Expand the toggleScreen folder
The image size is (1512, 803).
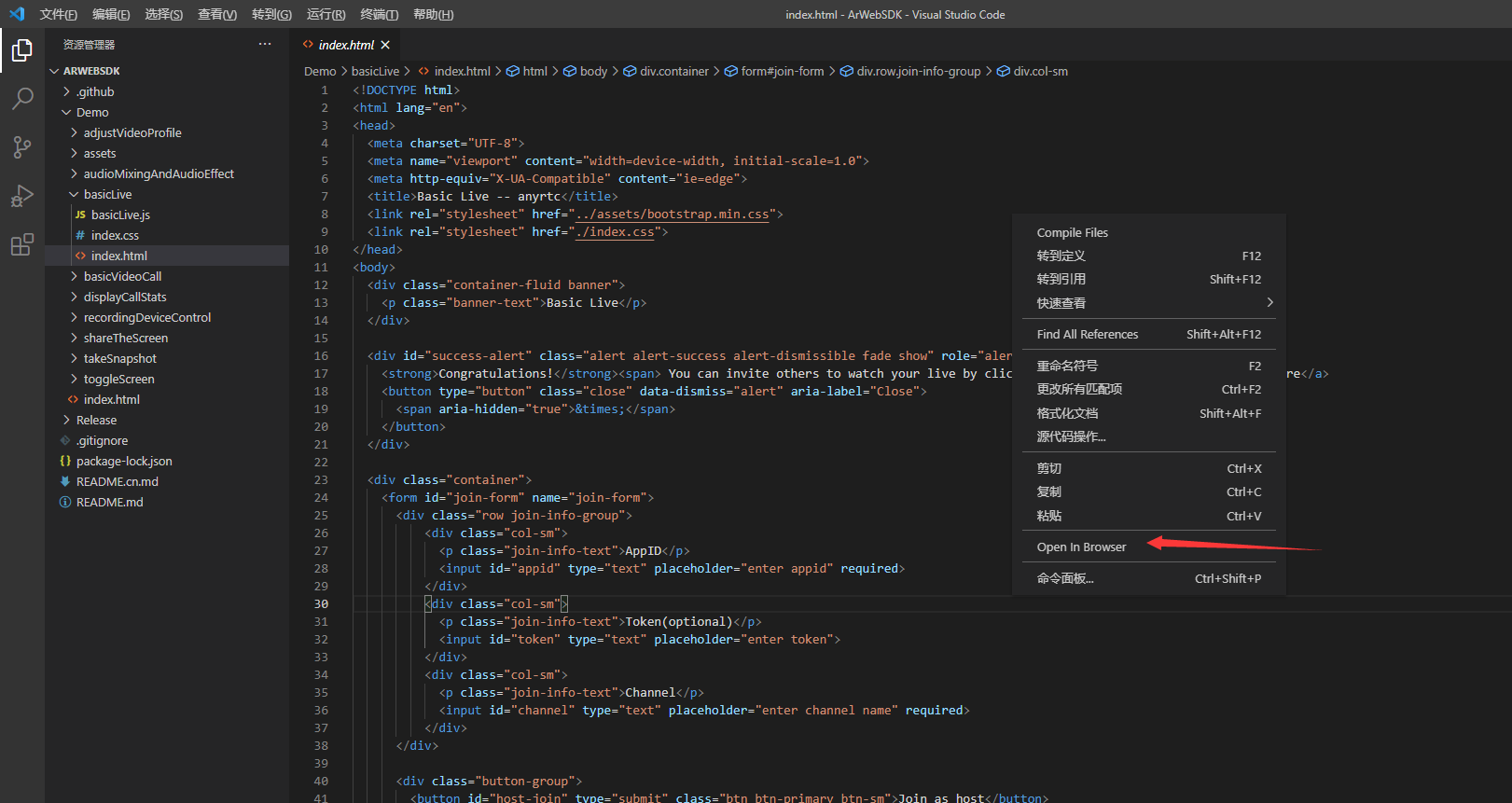(x=74, y=379)
